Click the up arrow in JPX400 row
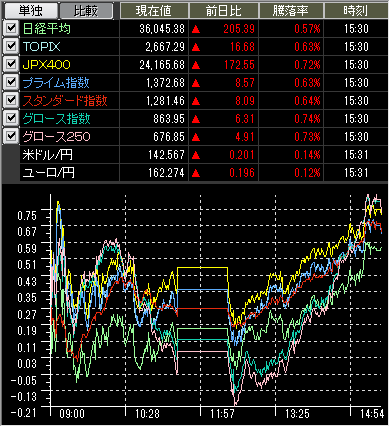The image size is (390, 427). click(x=196, y=66)
